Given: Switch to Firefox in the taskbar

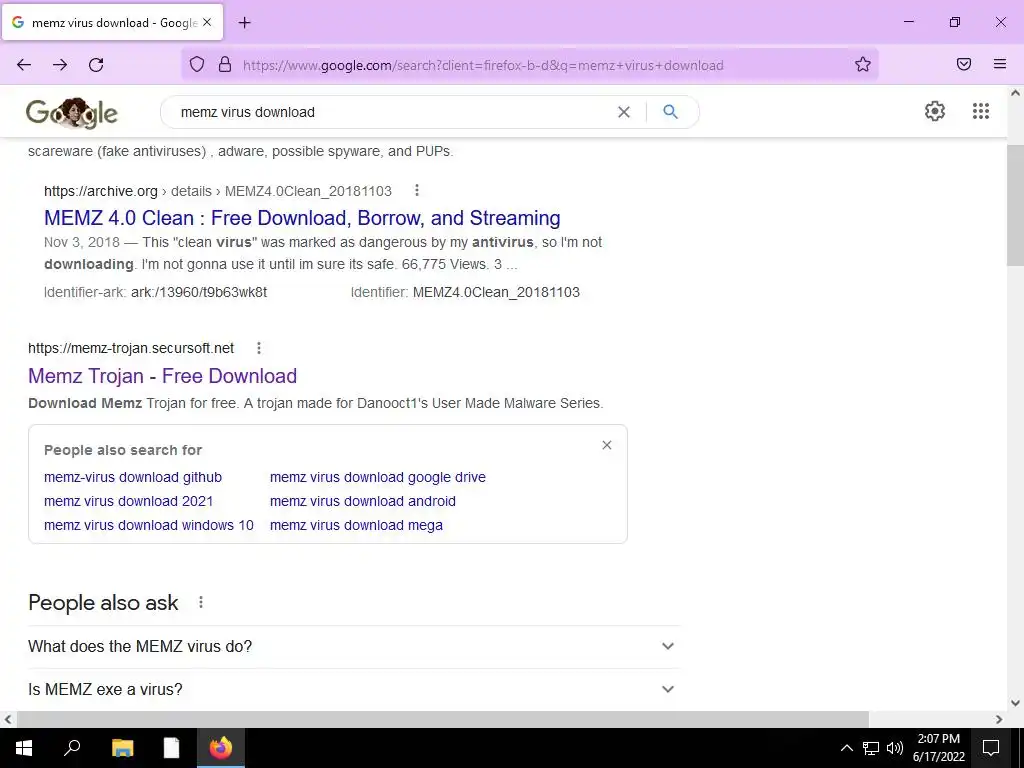Looking at the screenshot, I should click(x=221, y=748).
